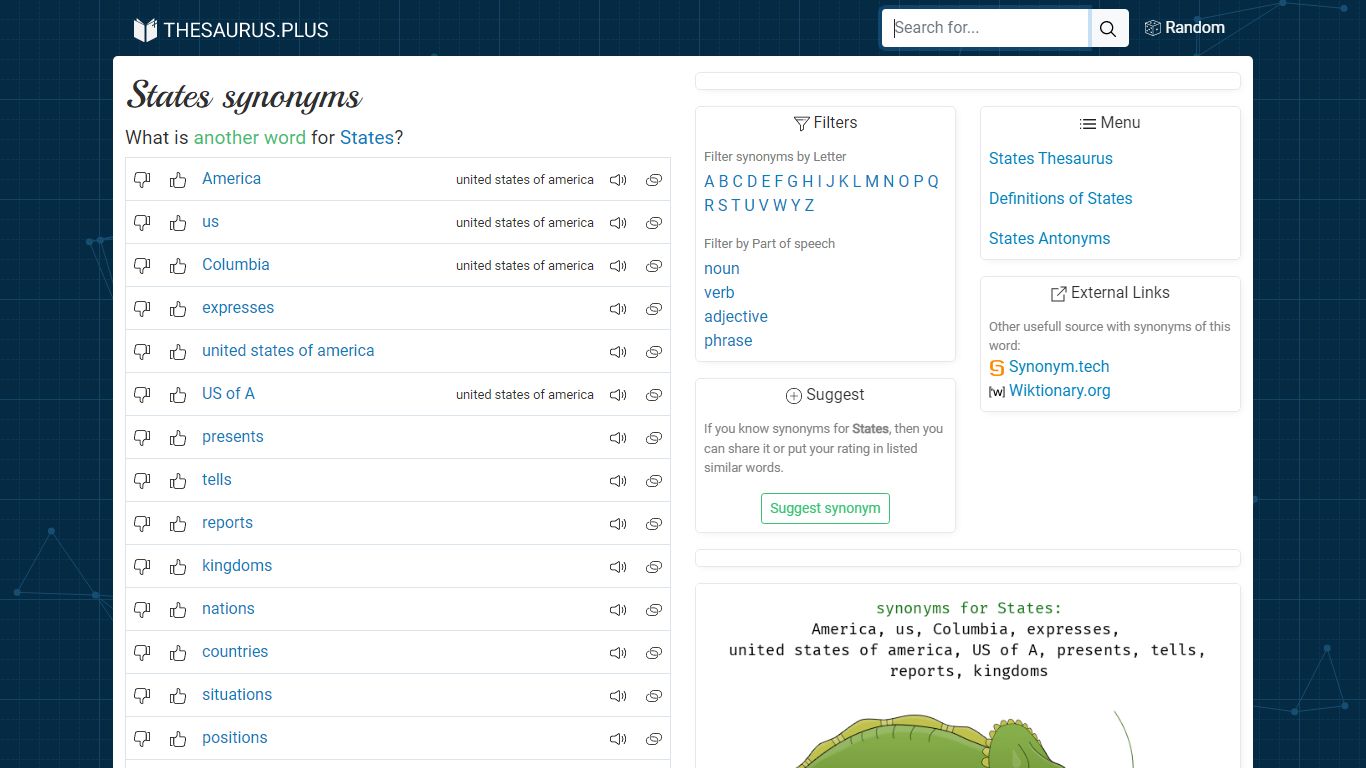Filter by part of speech noun
Image resolution: width=1366 pixels, height=768 pixels.
point(722,268)
